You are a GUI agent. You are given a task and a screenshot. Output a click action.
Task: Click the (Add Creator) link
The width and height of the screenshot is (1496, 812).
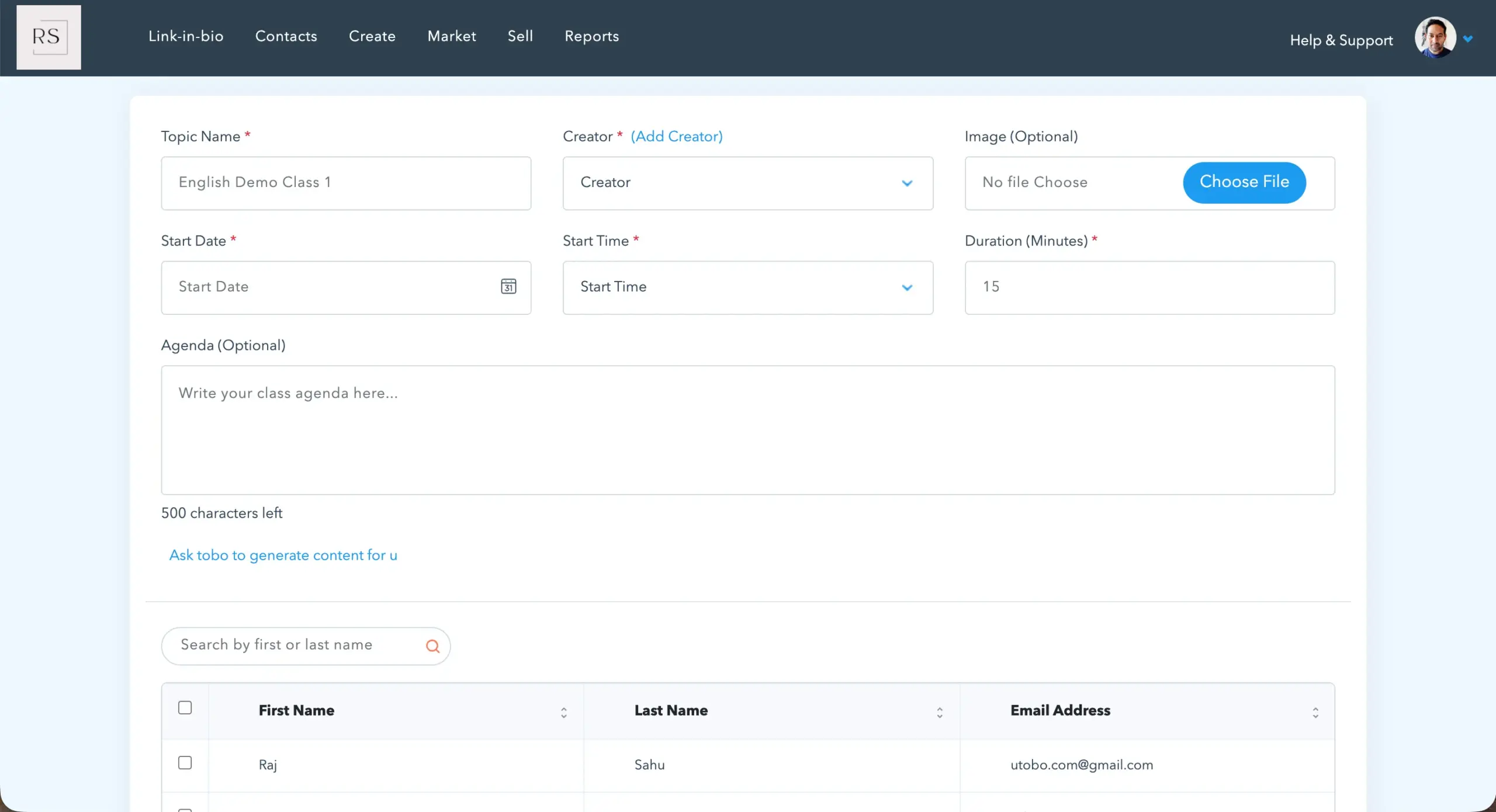(x=677, y=136)
